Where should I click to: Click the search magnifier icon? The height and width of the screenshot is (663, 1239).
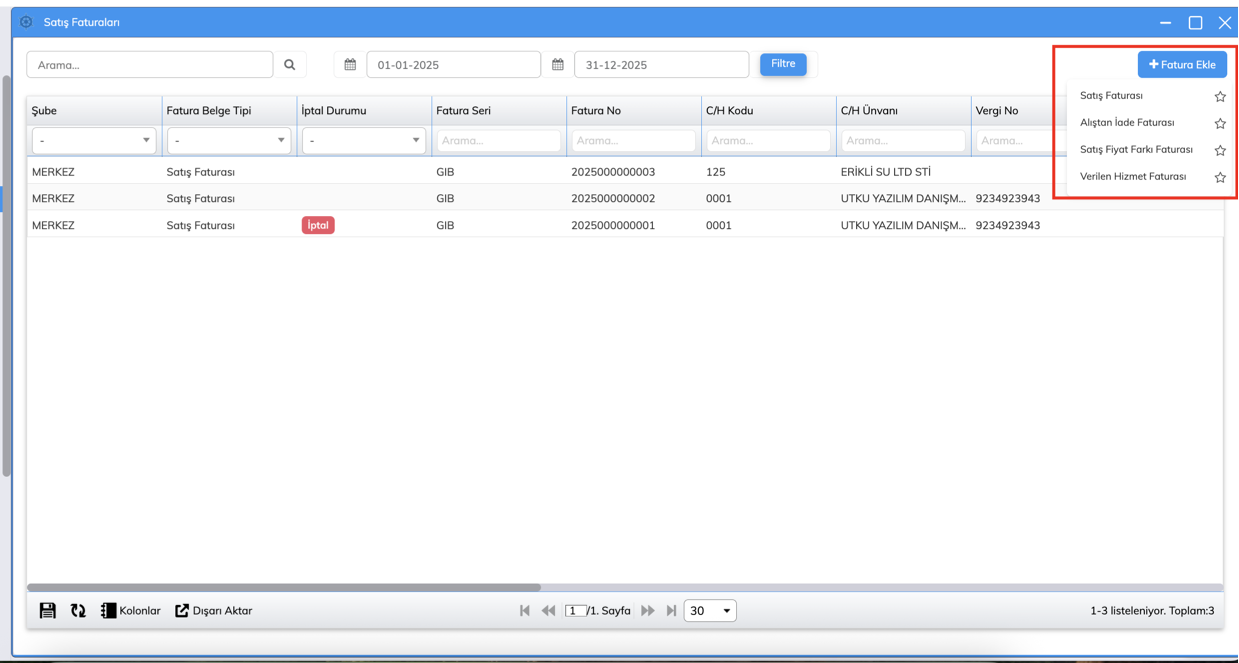(x=290, y=65)
